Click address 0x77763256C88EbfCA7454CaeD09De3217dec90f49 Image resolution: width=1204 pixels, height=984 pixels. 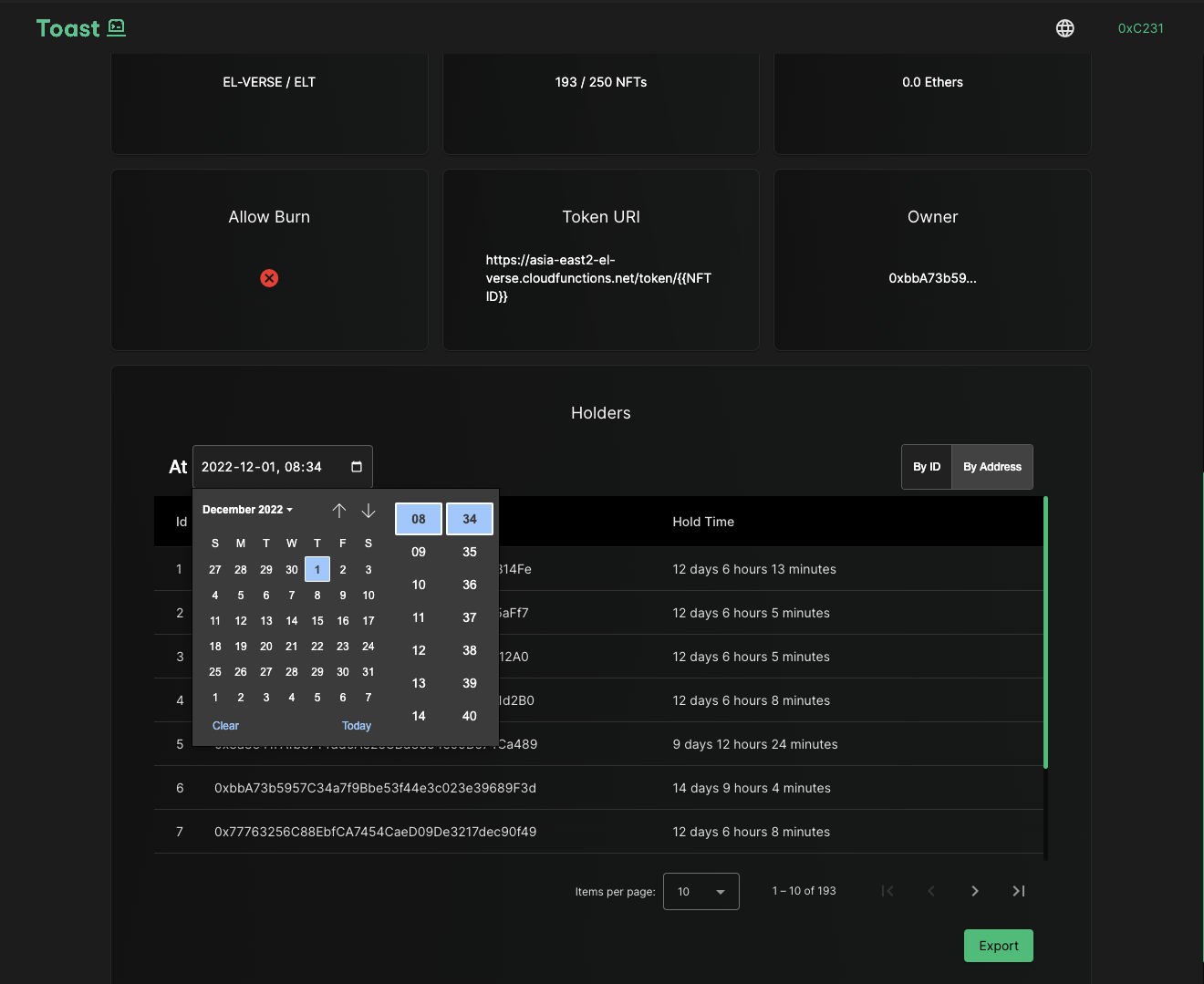tap(375, 832)
